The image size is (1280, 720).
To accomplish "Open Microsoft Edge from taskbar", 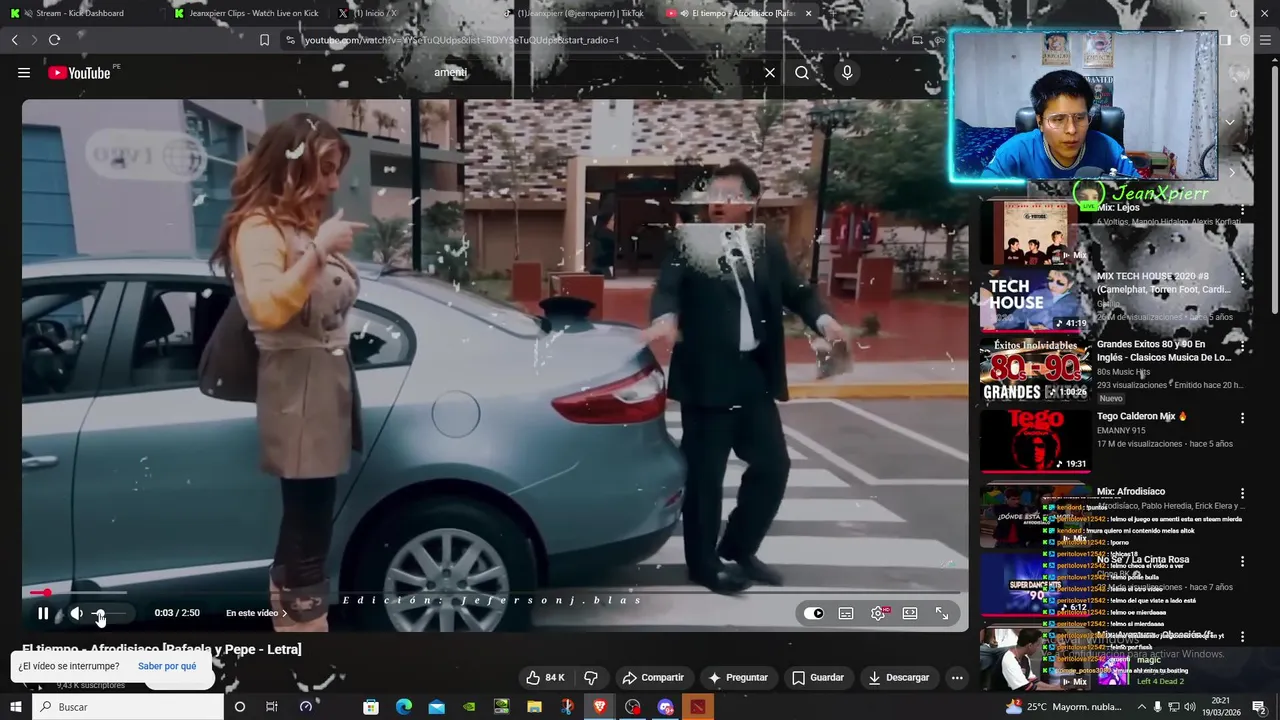I will tap(404, 707).
